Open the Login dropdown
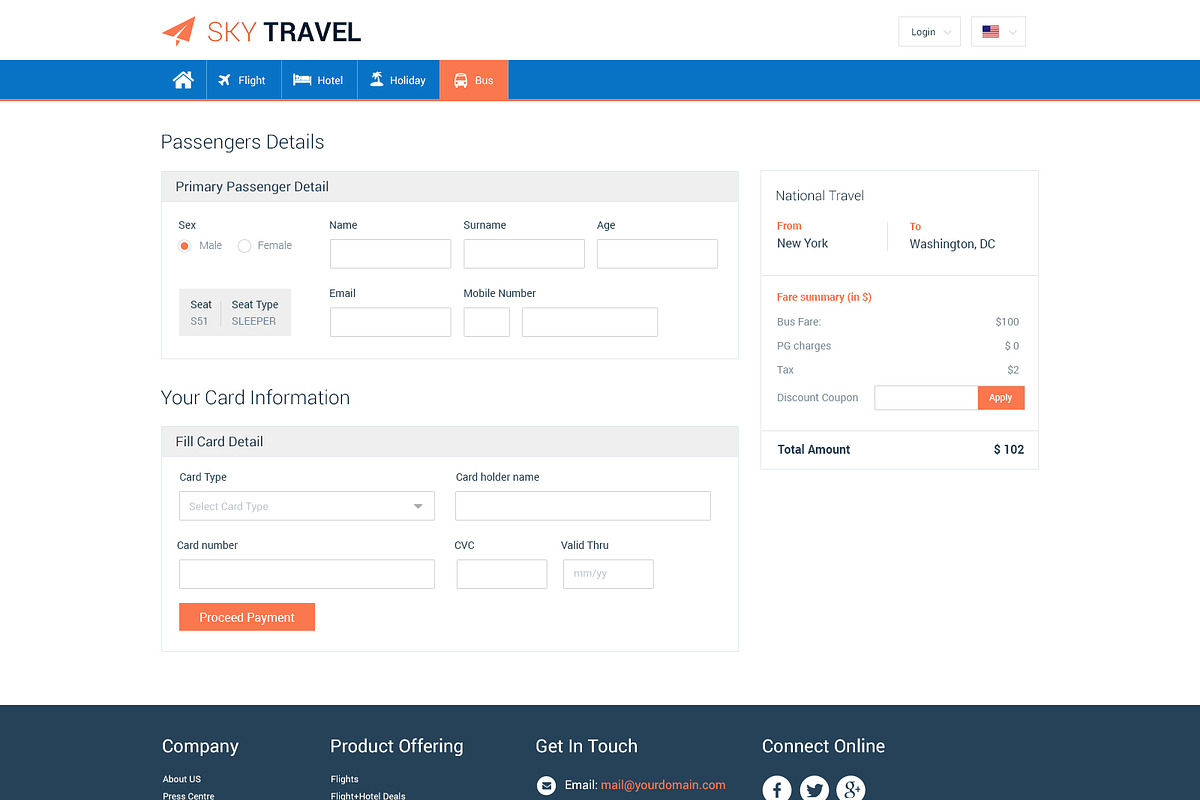Viewport: 1200px width, 800px height. [930, 32]
